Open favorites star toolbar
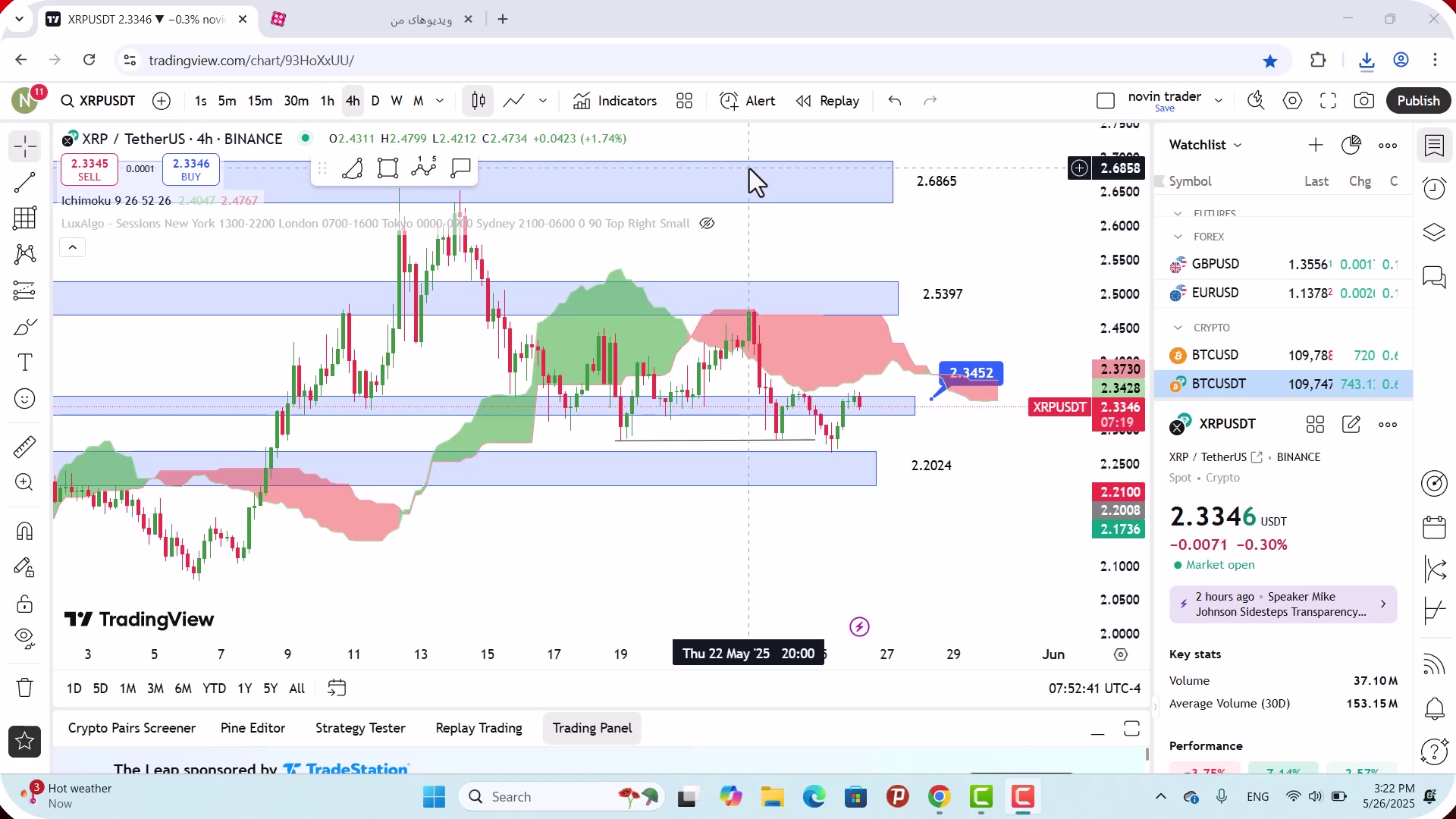 click(x=24, y=741)
